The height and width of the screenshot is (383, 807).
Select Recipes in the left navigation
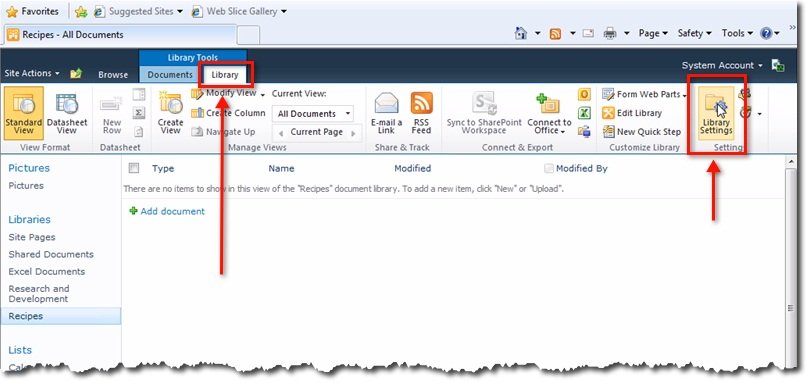click(61, 316)
